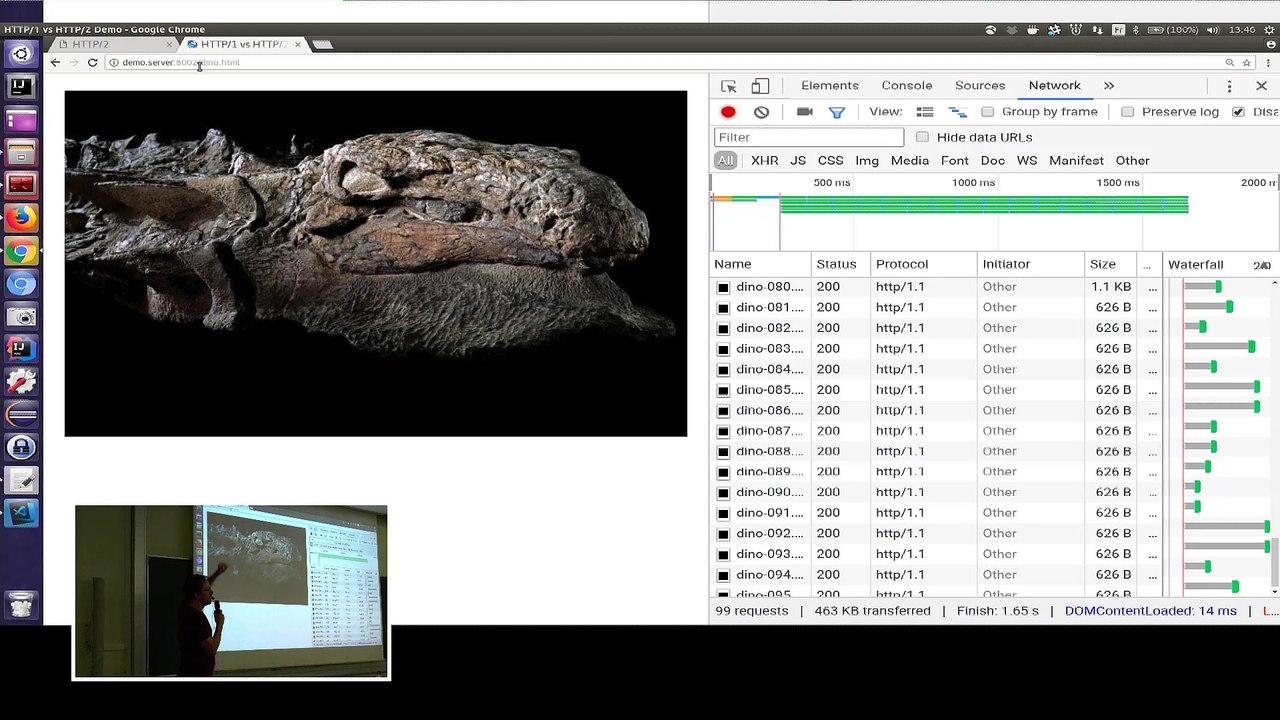The image size is (1280, 720).
Task: Click the network overview timeline bars
Action: coord(984,205)
